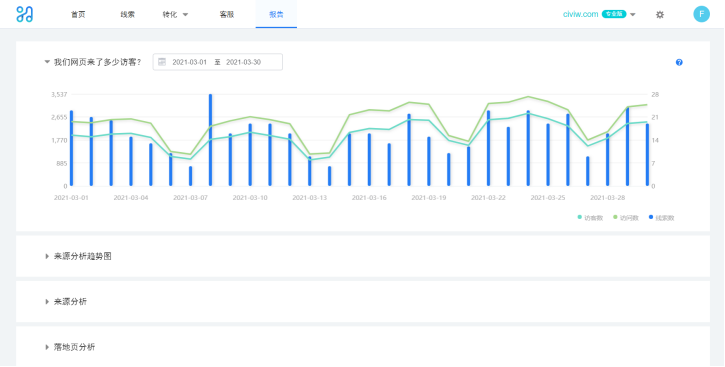This screenshot has width=725, height=367.
Task: Click the app logo icon
Action: pos(25,14)
